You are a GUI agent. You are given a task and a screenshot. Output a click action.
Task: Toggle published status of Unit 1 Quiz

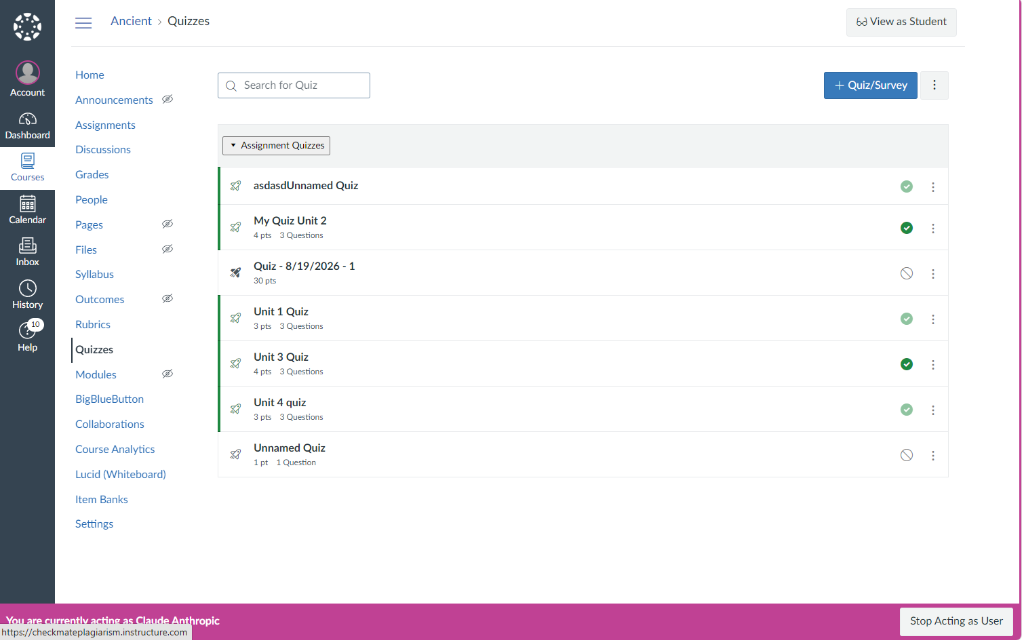pyautogui.click(x=906, y=319)
